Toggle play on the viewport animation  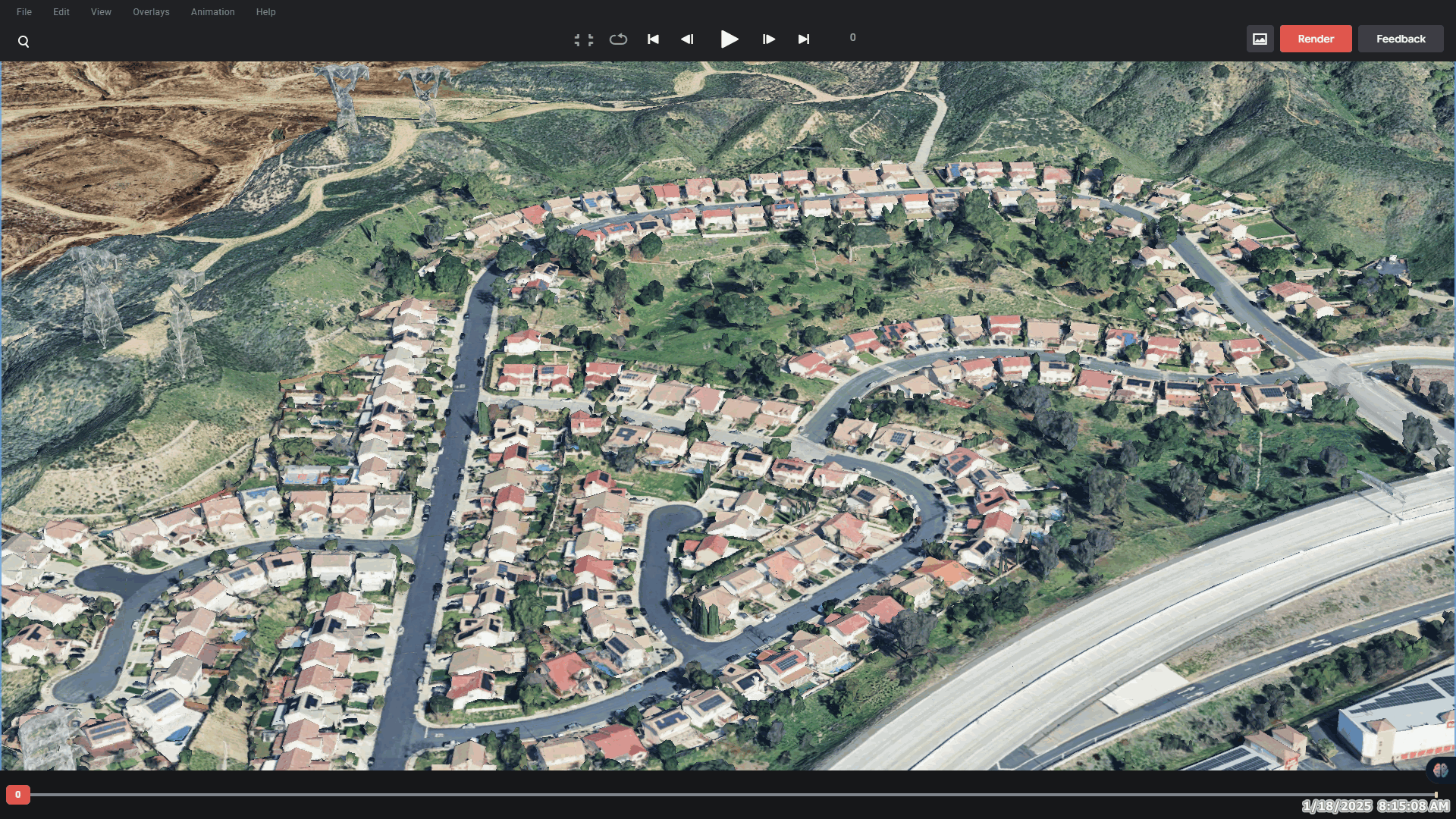click(x=729, y=39)
